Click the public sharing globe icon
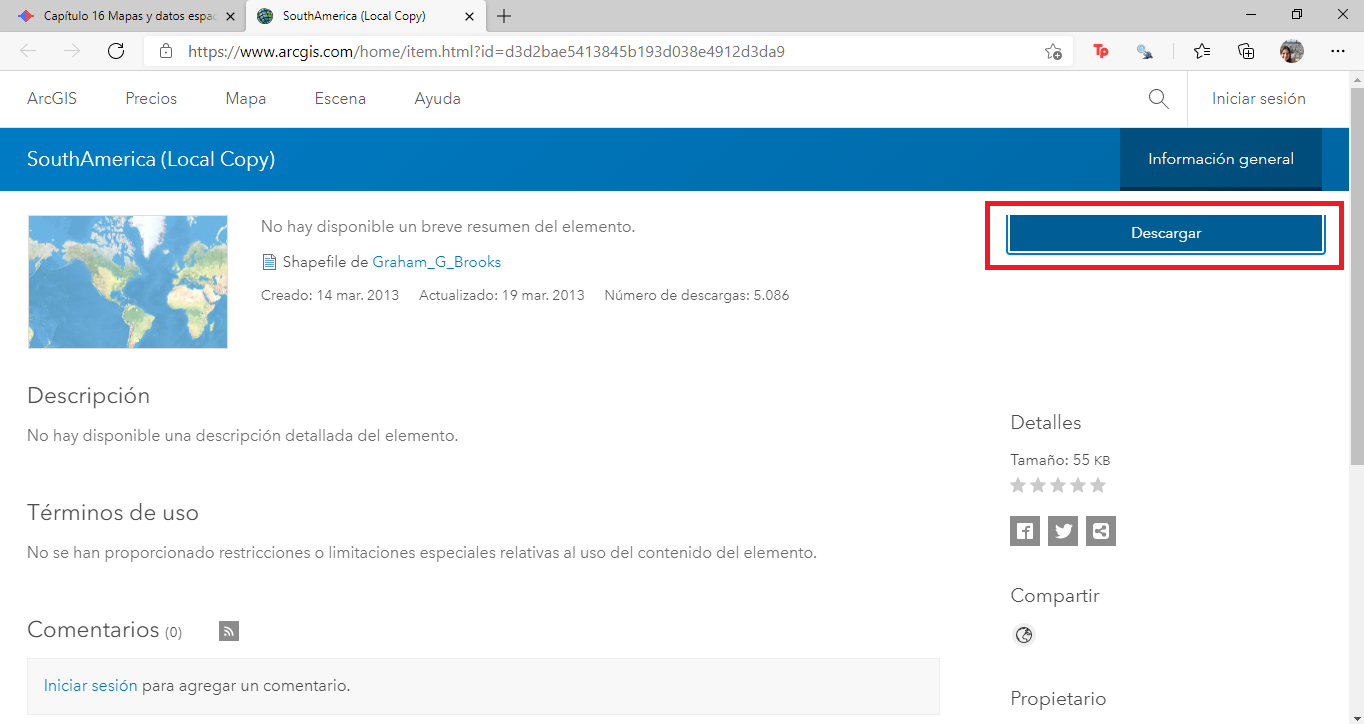The width and height of the screenshot is (1364, 724). tap(1023, 635)
